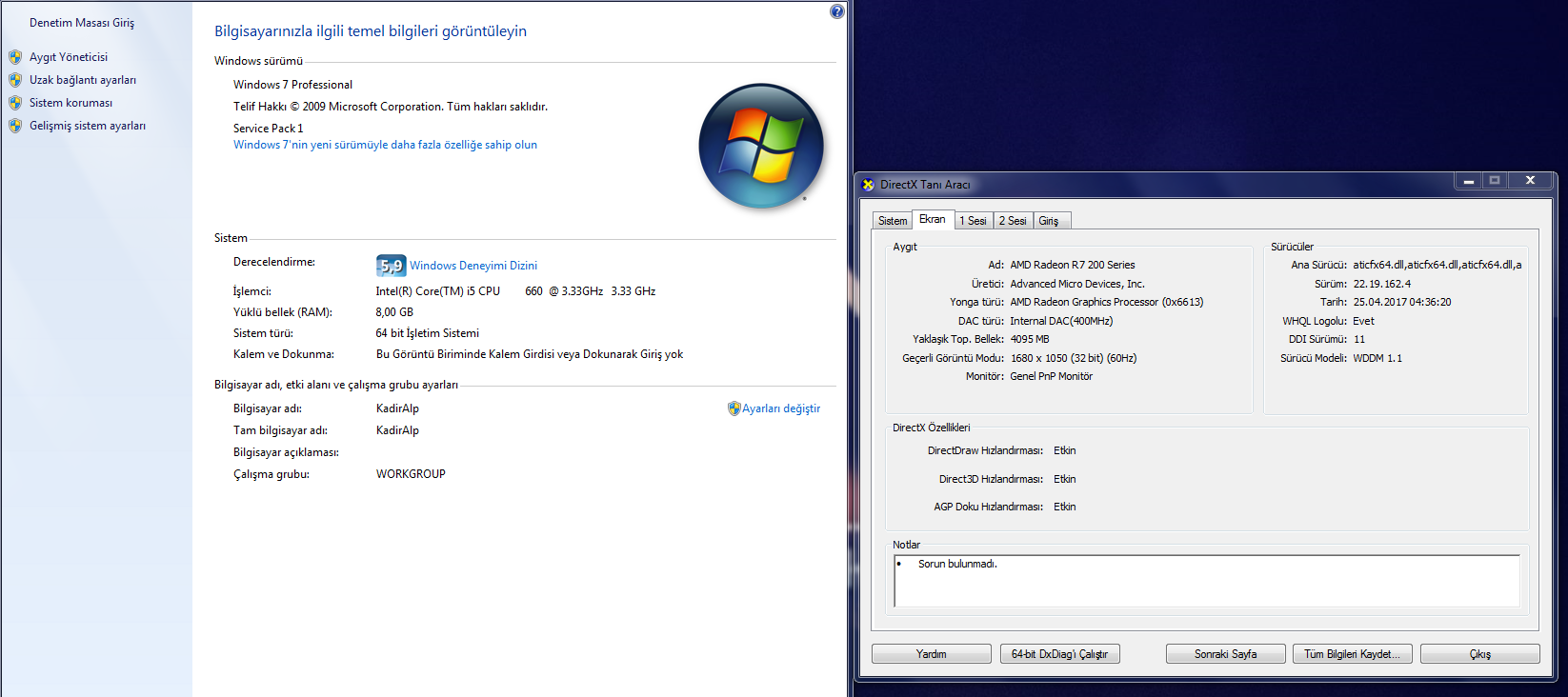Click the Yardım button
Screen dimensions: 1568x697
tap(932, 654)
